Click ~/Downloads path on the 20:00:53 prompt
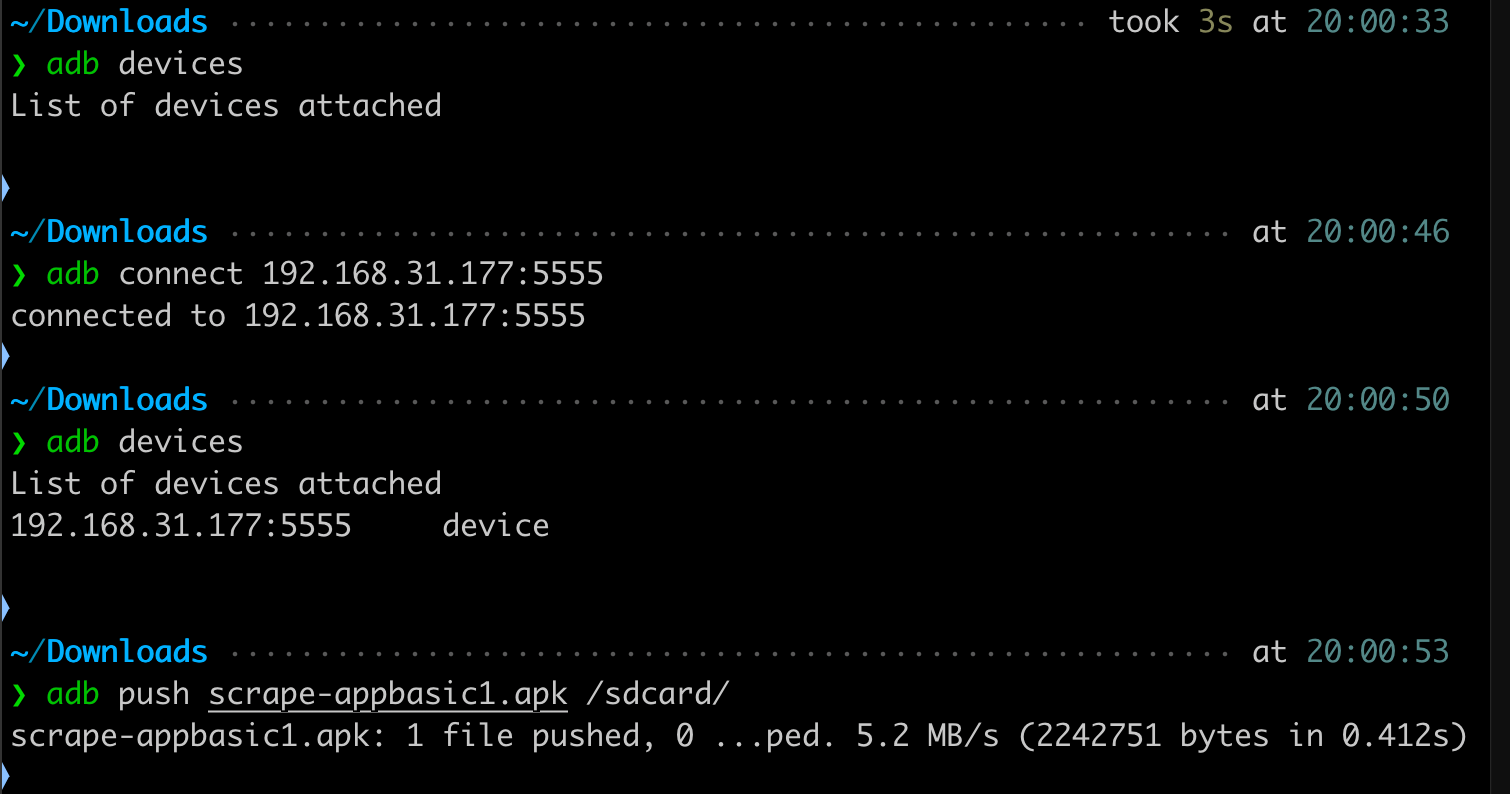The image size is (1510, 794). (109, 652)
